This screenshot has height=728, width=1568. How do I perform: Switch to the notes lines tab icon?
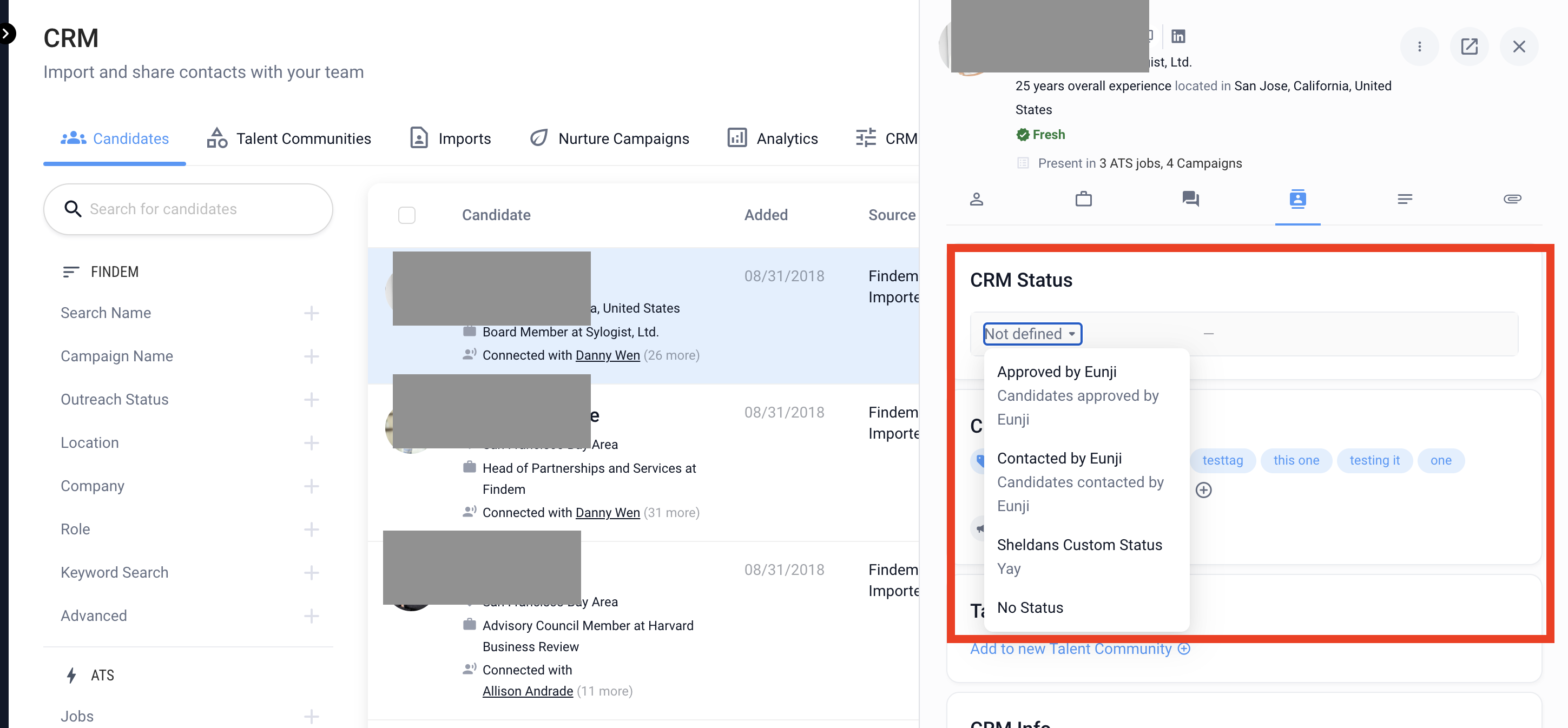click(1405, 199)
